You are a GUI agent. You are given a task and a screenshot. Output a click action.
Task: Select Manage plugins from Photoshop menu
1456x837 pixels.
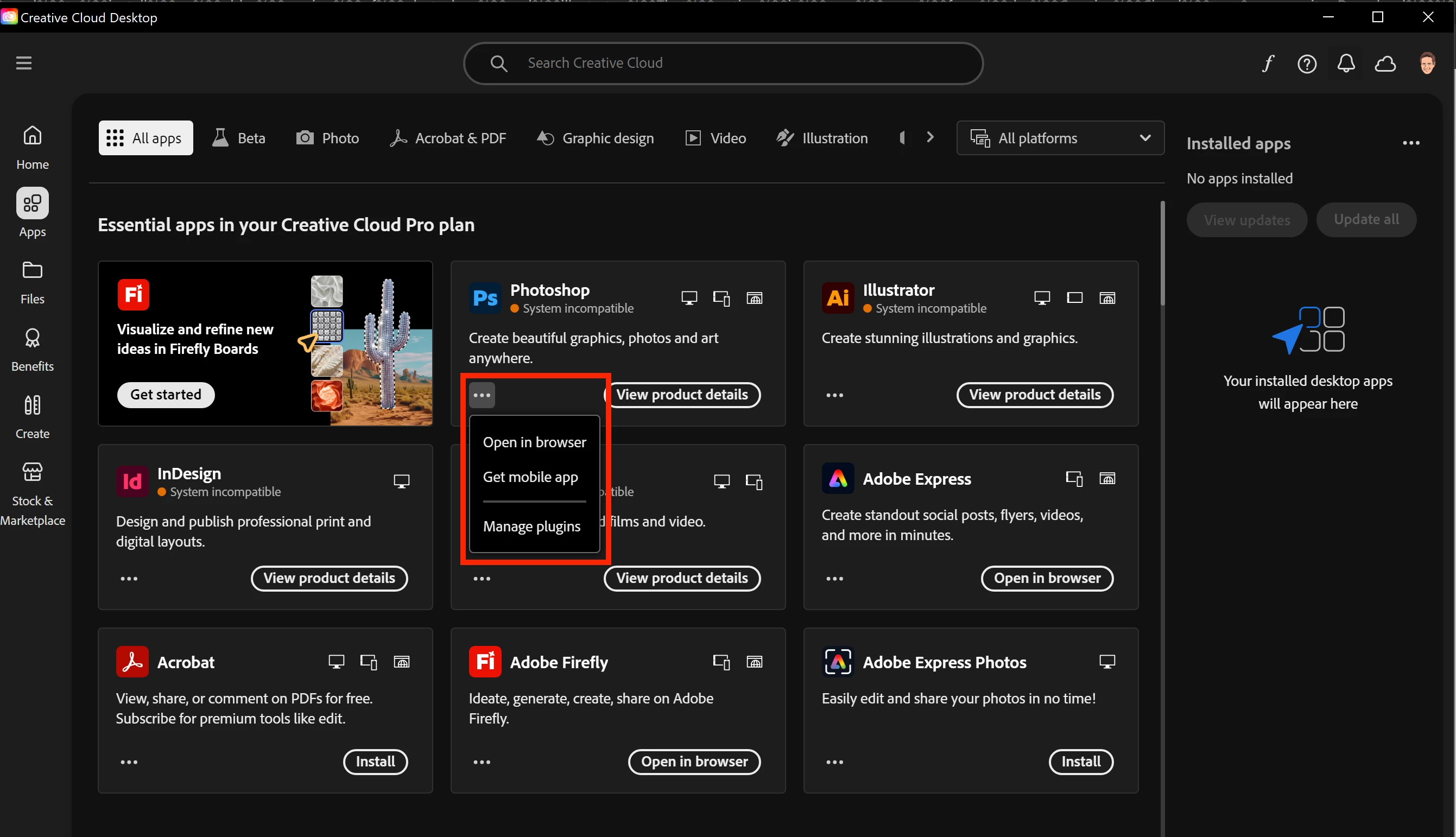pos(531,527)
